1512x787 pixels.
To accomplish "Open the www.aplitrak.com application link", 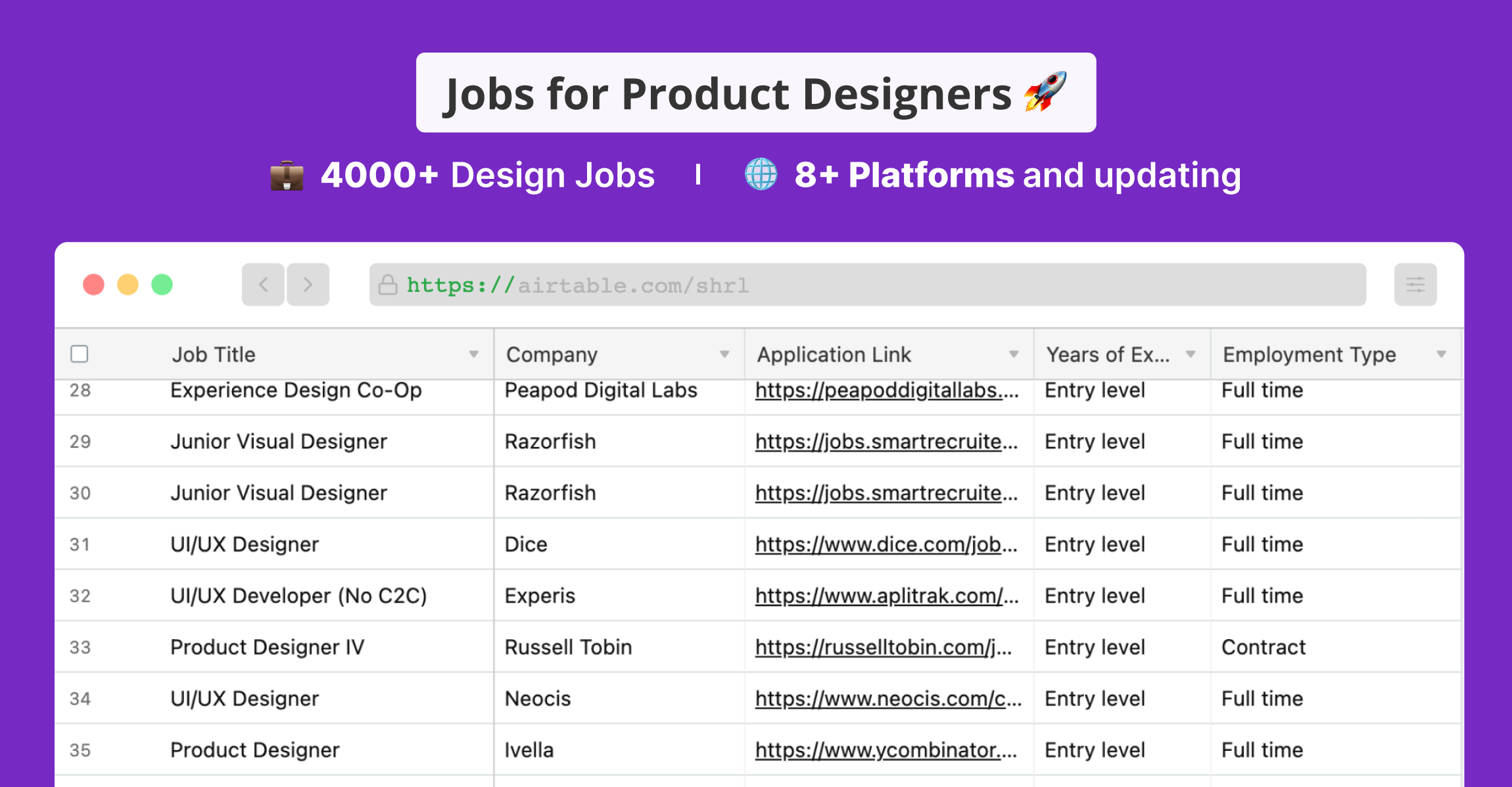I will [x=887, y=596].
